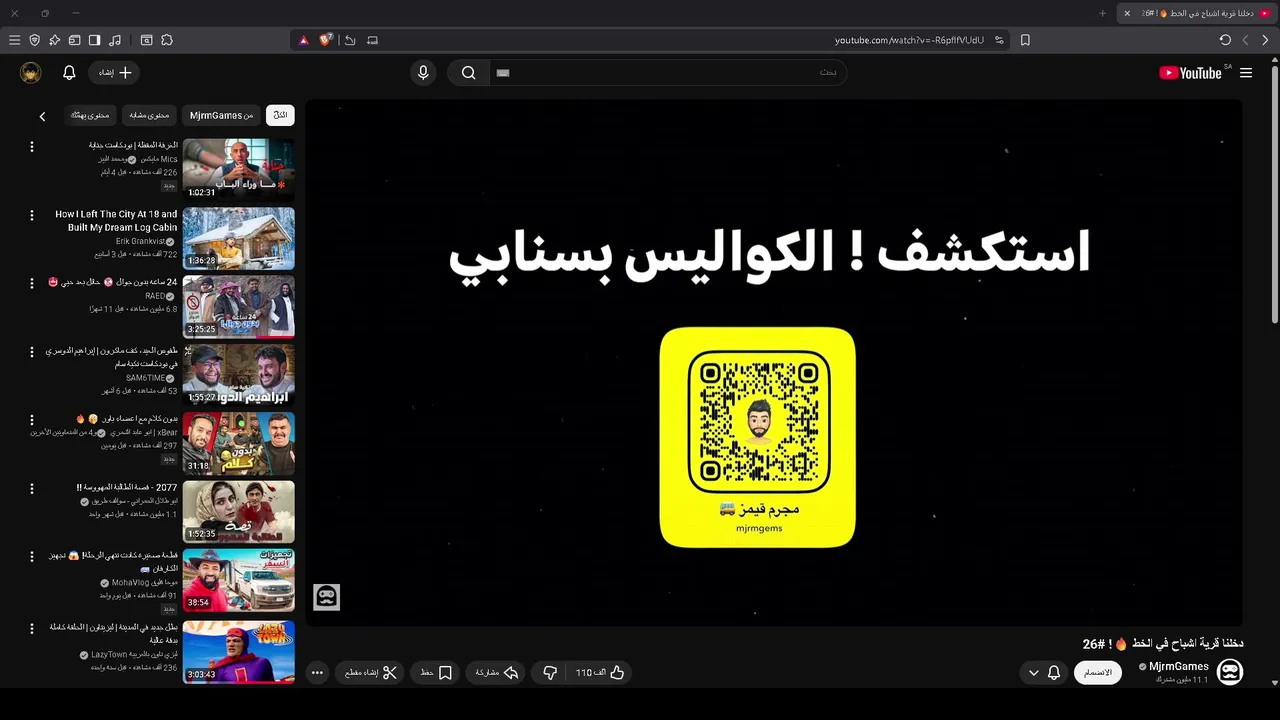Reload the page
Screen dimensions: 1280x720
pyautogui.click(x=1225, y=40)
